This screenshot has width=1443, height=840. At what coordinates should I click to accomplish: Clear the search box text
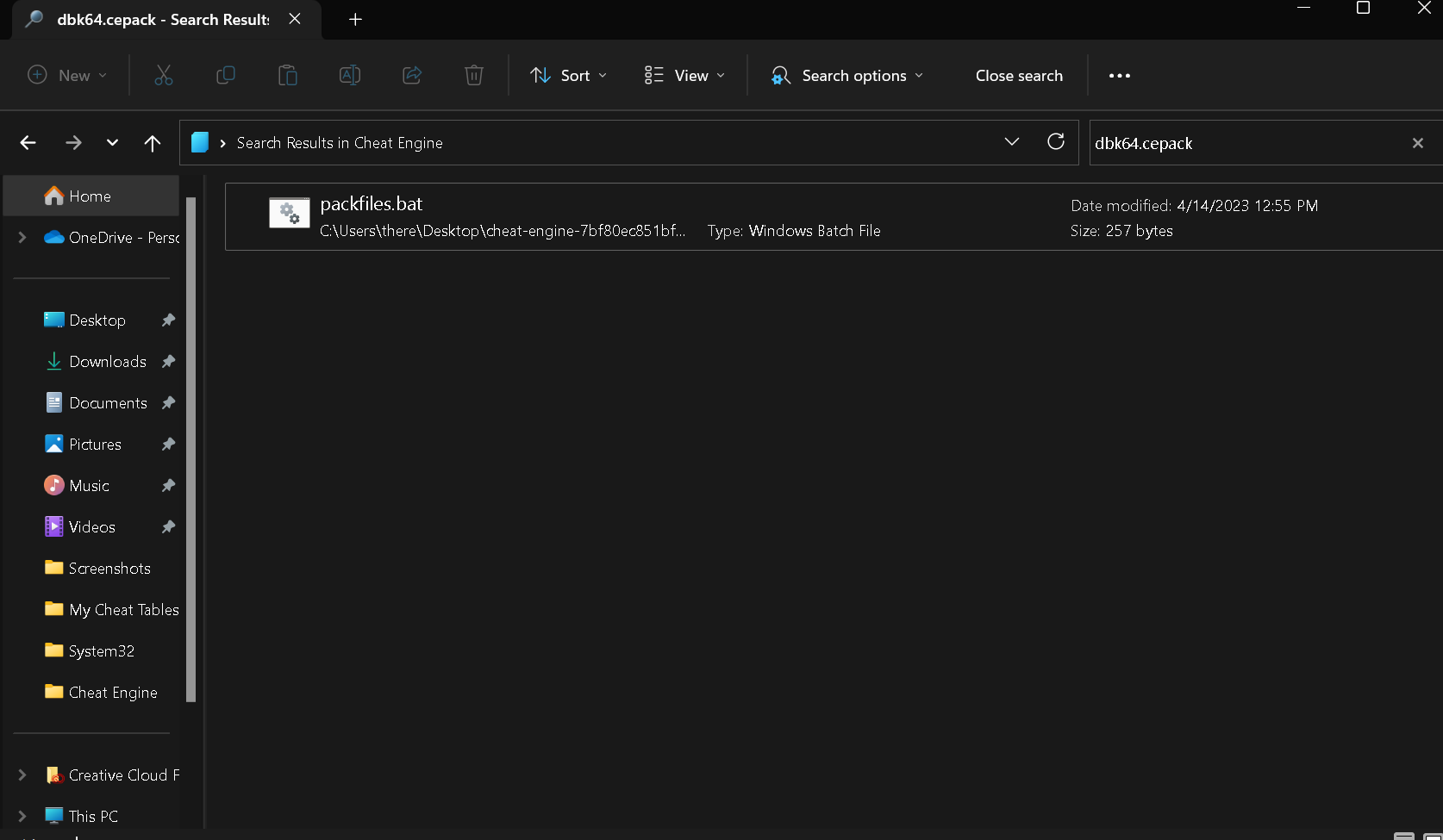[x=1418, y=143]
